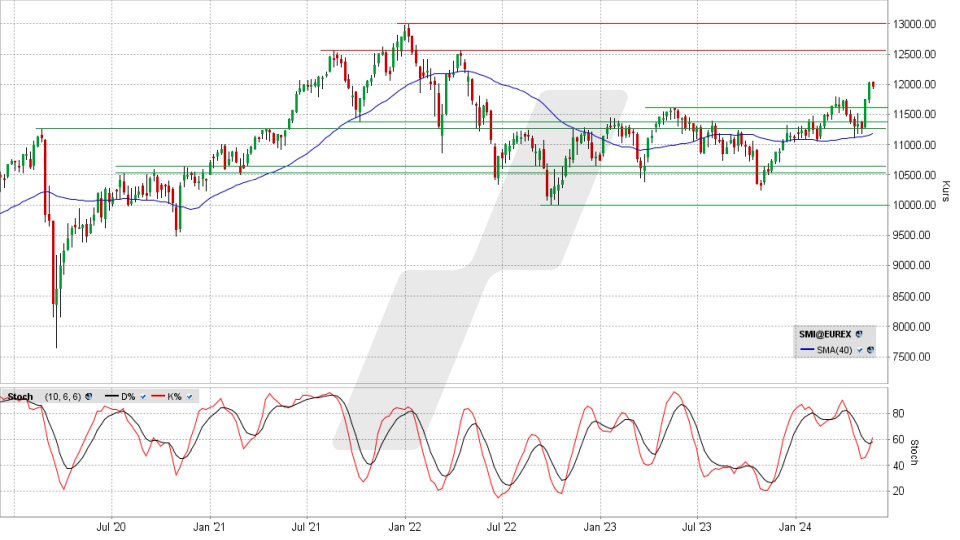Click the 10500.00 price axis label
The height and width of the screenshot is (540, 960).
tap(915, 175)
